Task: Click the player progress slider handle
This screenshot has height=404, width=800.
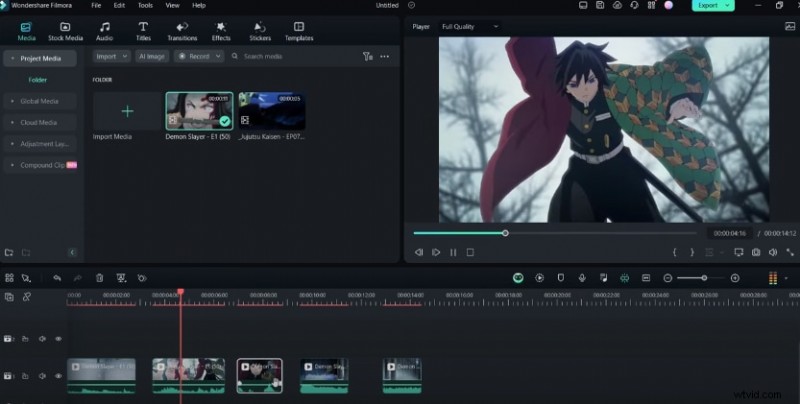Action: click(x=505, y=233)
